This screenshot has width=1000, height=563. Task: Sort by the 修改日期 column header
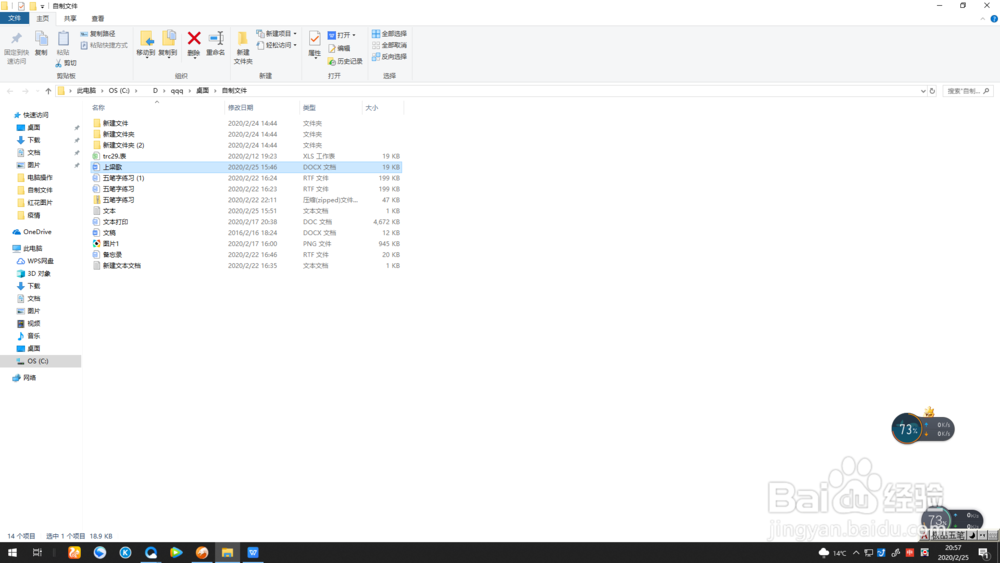pyautogui.click(x=240, y=108)
